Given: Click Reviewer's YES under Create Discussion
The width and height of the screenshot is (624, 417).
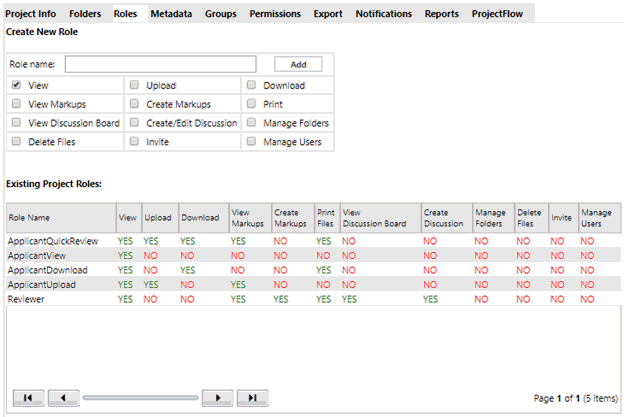Looking at the screenshot, I should coord(430,299).
